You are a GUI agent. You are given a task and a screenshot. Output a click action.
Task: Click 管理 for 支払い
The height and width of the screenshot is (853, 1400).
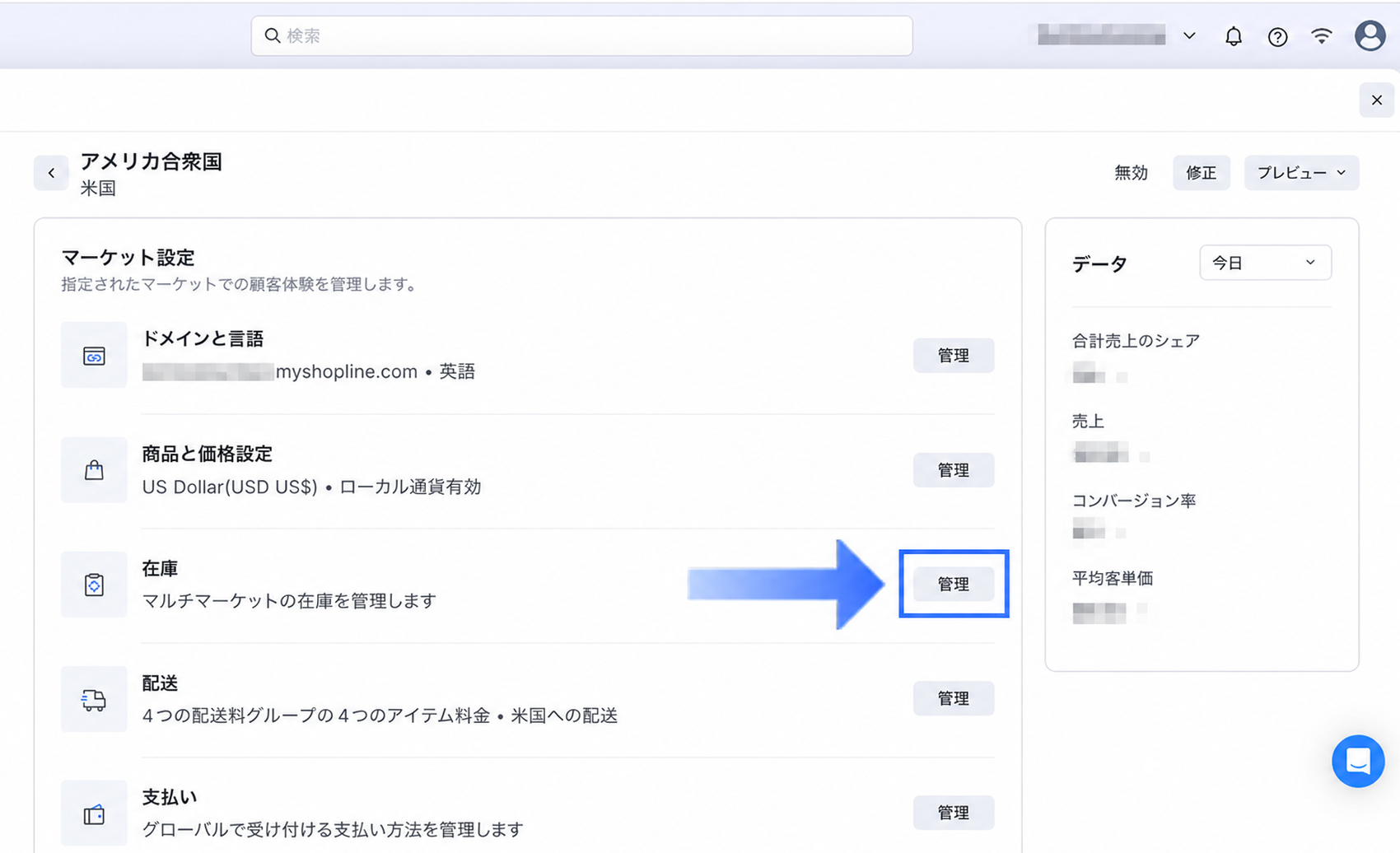953,813
